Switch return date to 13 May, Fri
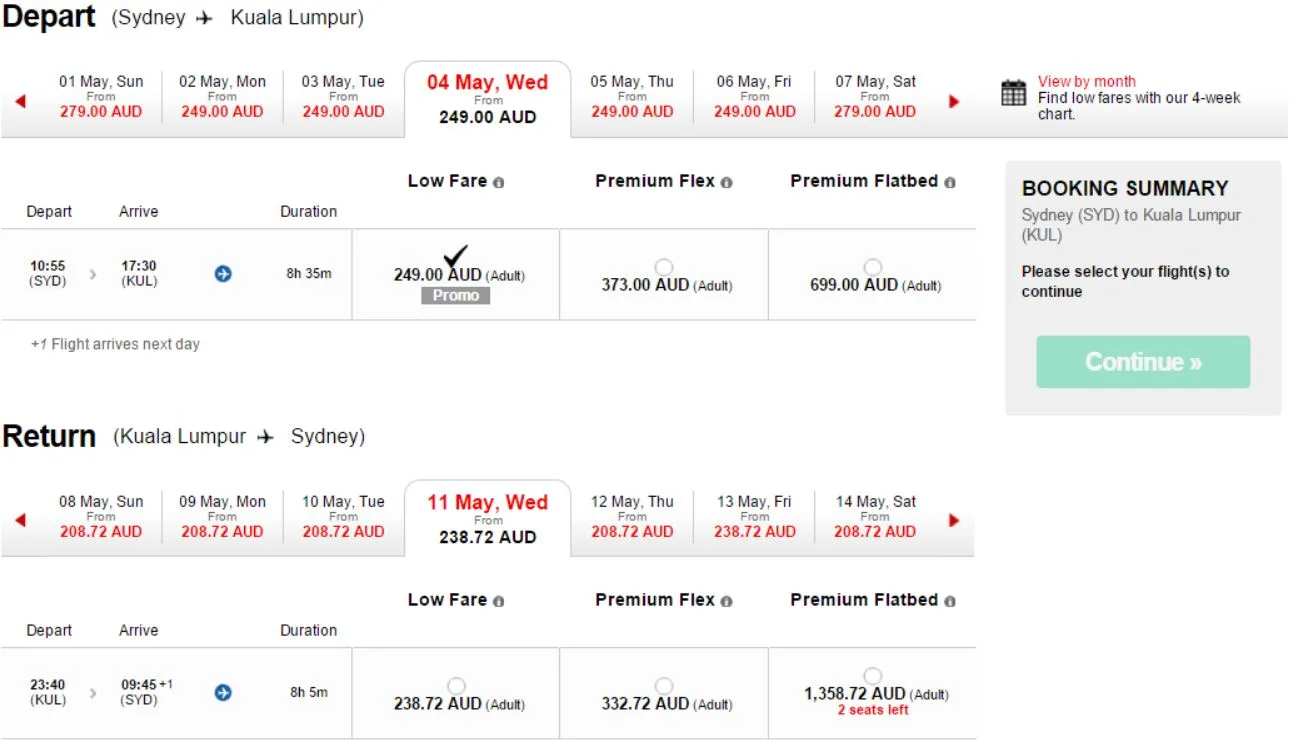This screenshot has width=1291, height=740. [x=754, y=517]
